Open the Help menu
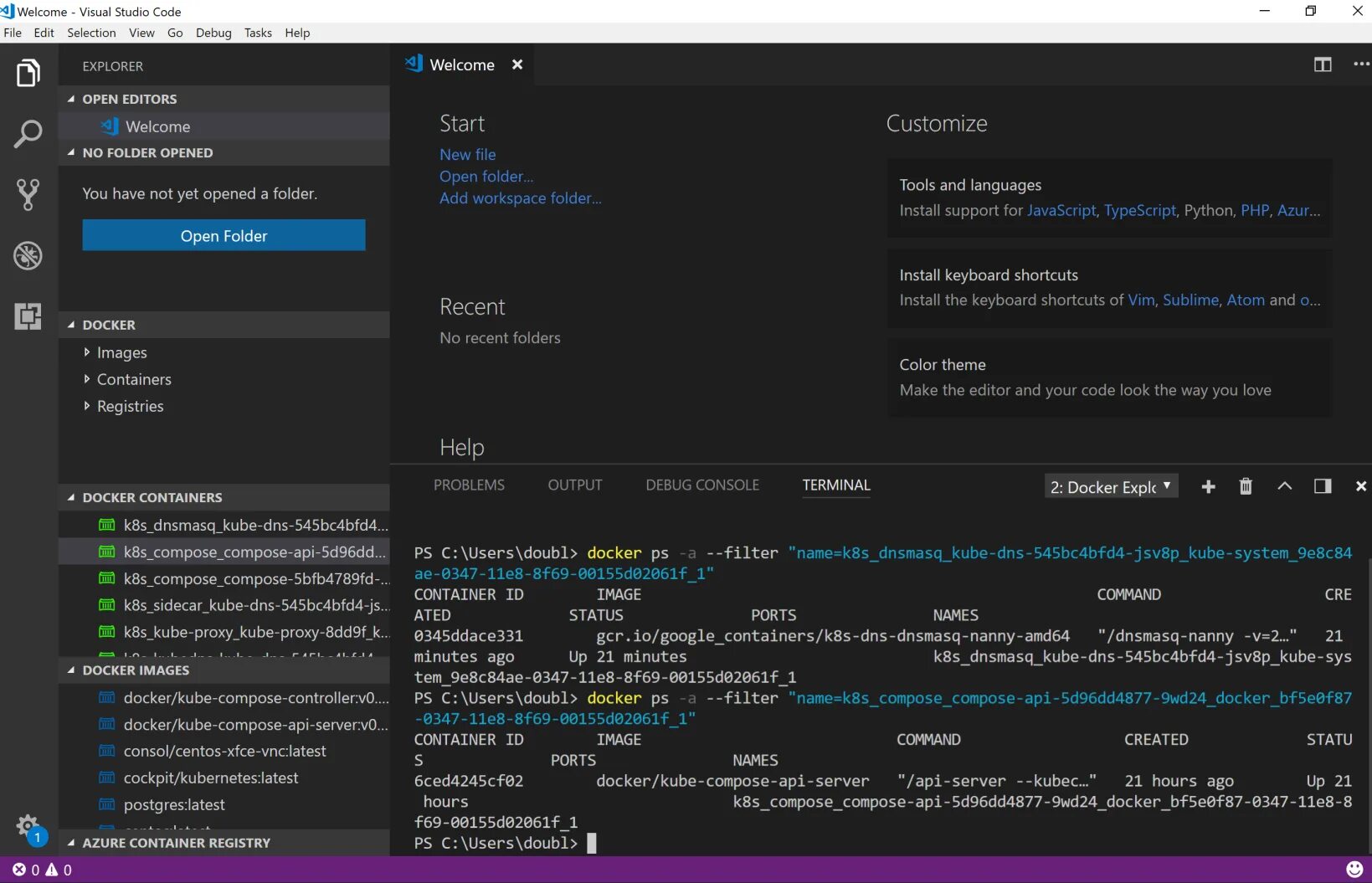The height and width of the screenshot is (883, 1372). tap(297, 33)
